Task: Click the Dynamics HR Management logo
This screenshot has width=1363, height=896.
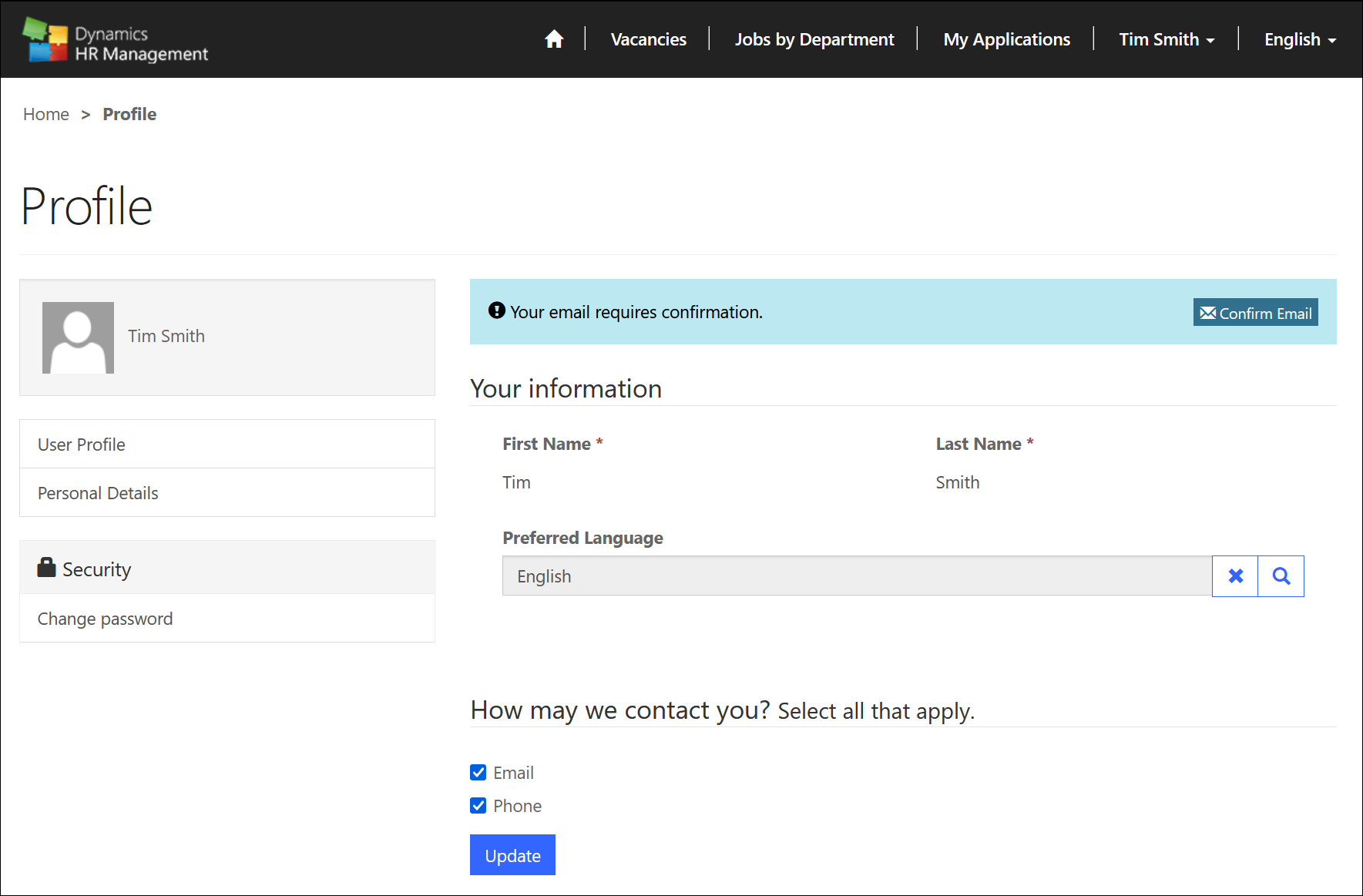Action: [x=116, y=41]
